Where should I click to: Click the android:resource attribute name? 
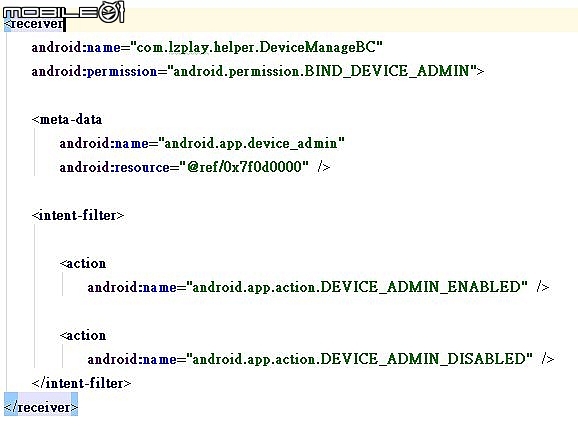coord(115,167)
